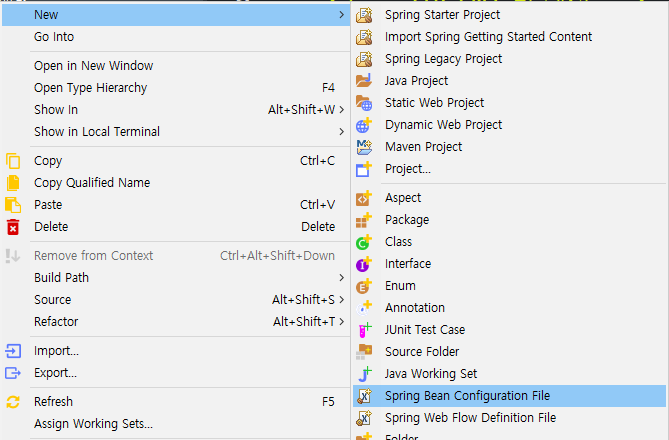The image size is (669, 440).
Task: Click the Aspect icon
Action: (364, 198)
